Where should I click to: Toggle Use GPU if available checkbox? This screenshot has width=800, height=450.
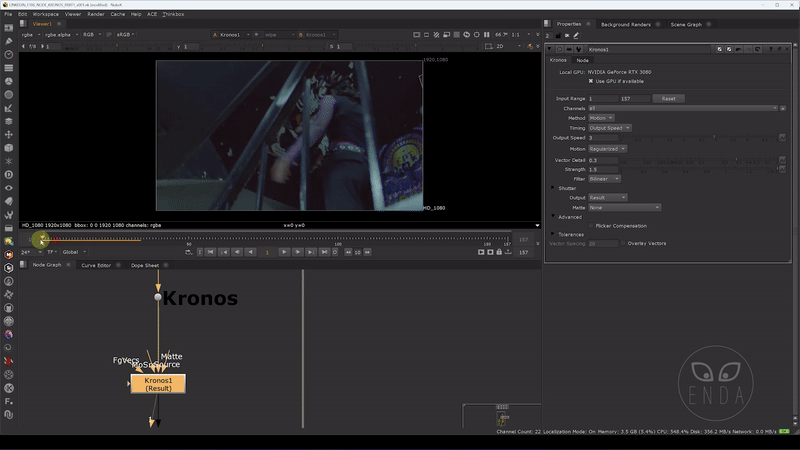[591, 81]
